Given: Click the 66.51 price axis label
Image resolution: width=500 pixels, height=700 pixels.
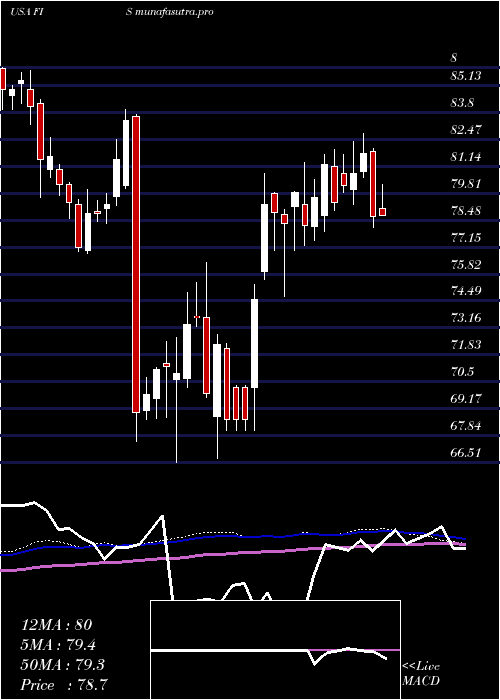Looking at the screenshot, I should coord(466,452).
